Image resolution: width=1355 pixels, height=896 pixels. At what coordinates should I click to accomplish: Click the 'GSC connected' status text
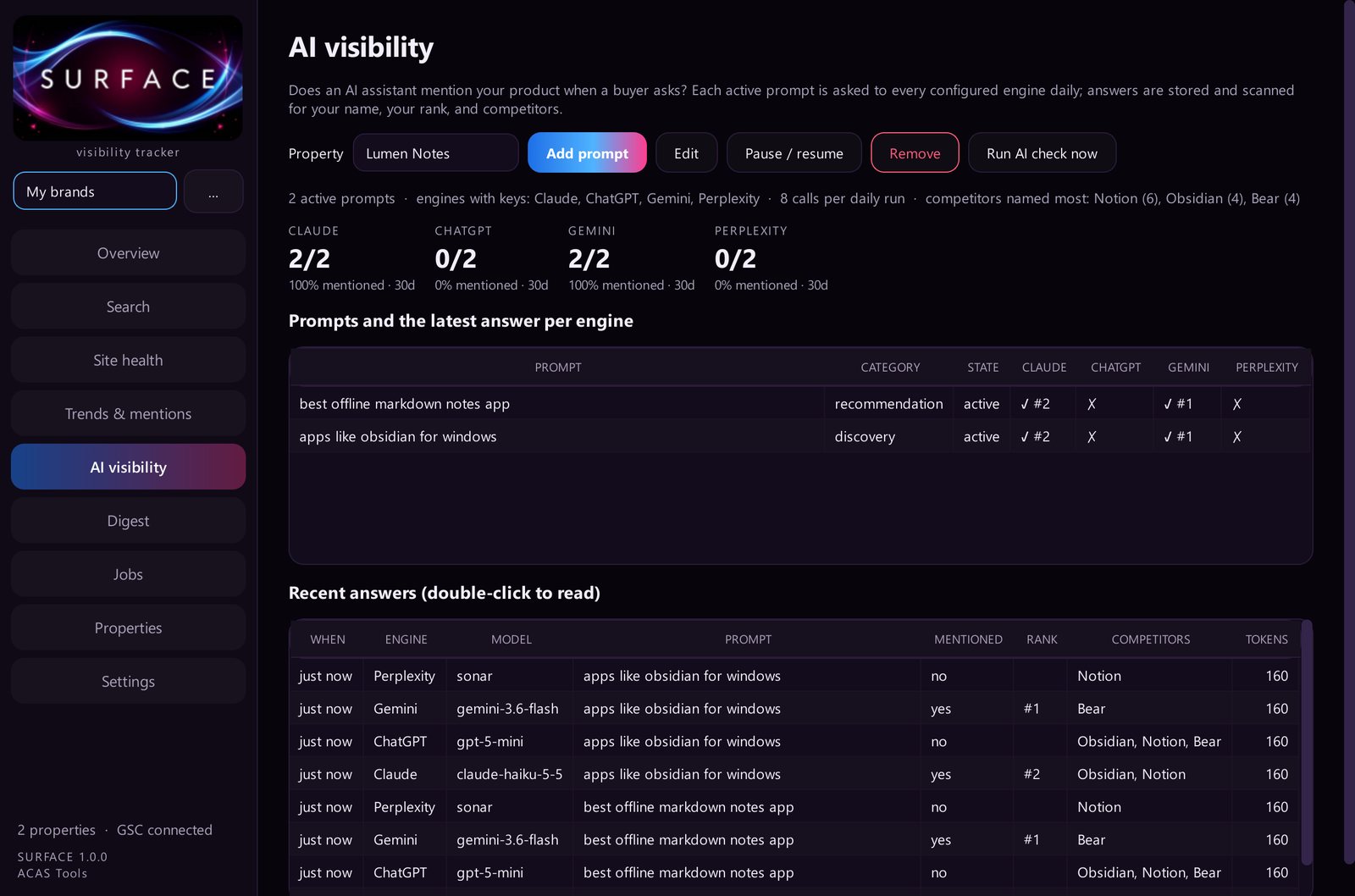(164, 830)
